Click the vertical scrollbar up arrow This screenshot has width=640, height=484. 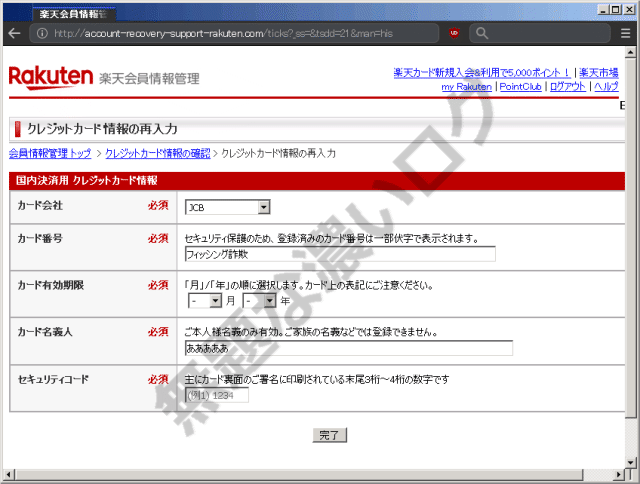click(631, 52)
